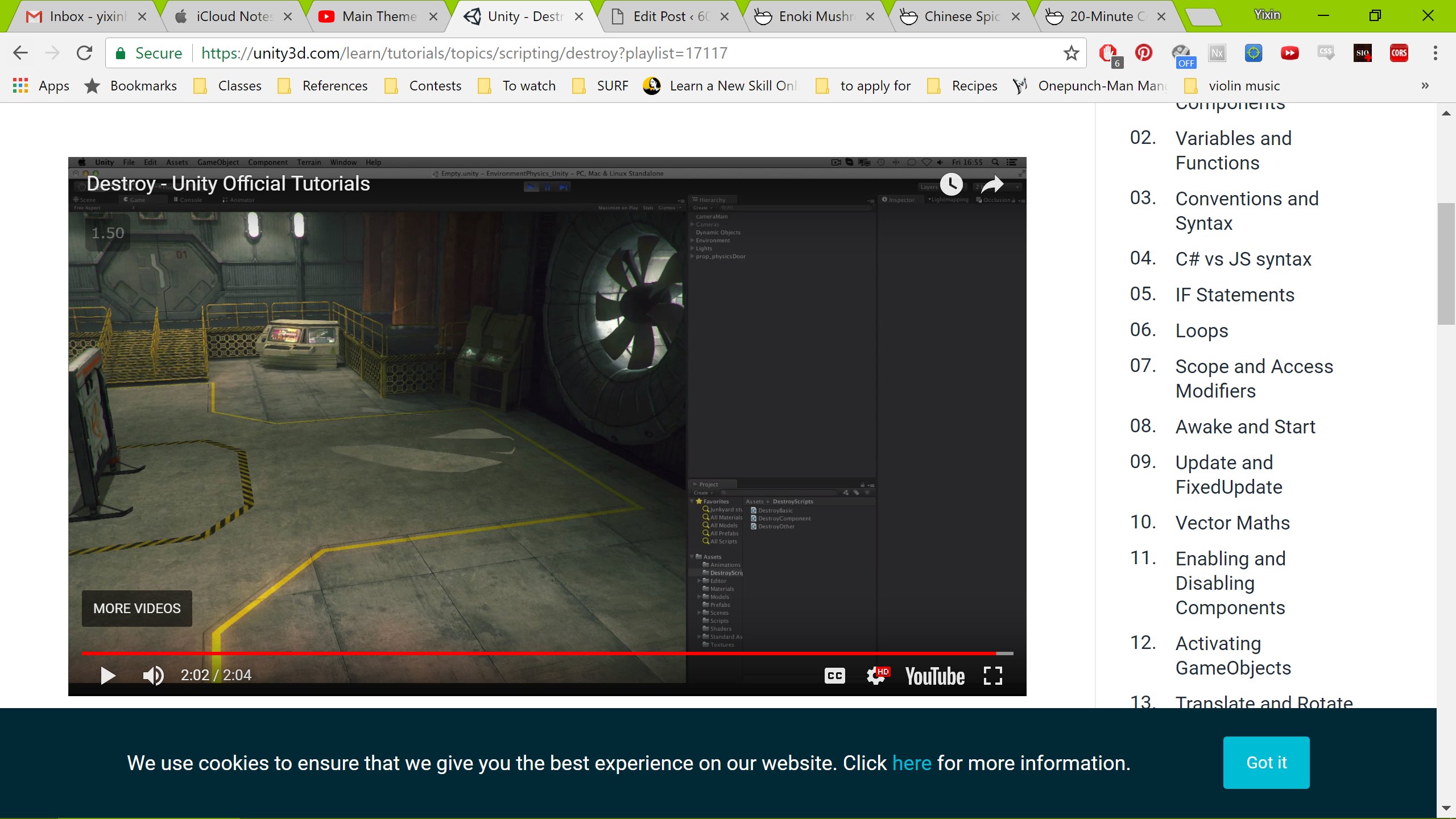
Task: Open the SIO extension icon
Action: click(1362, 53)
